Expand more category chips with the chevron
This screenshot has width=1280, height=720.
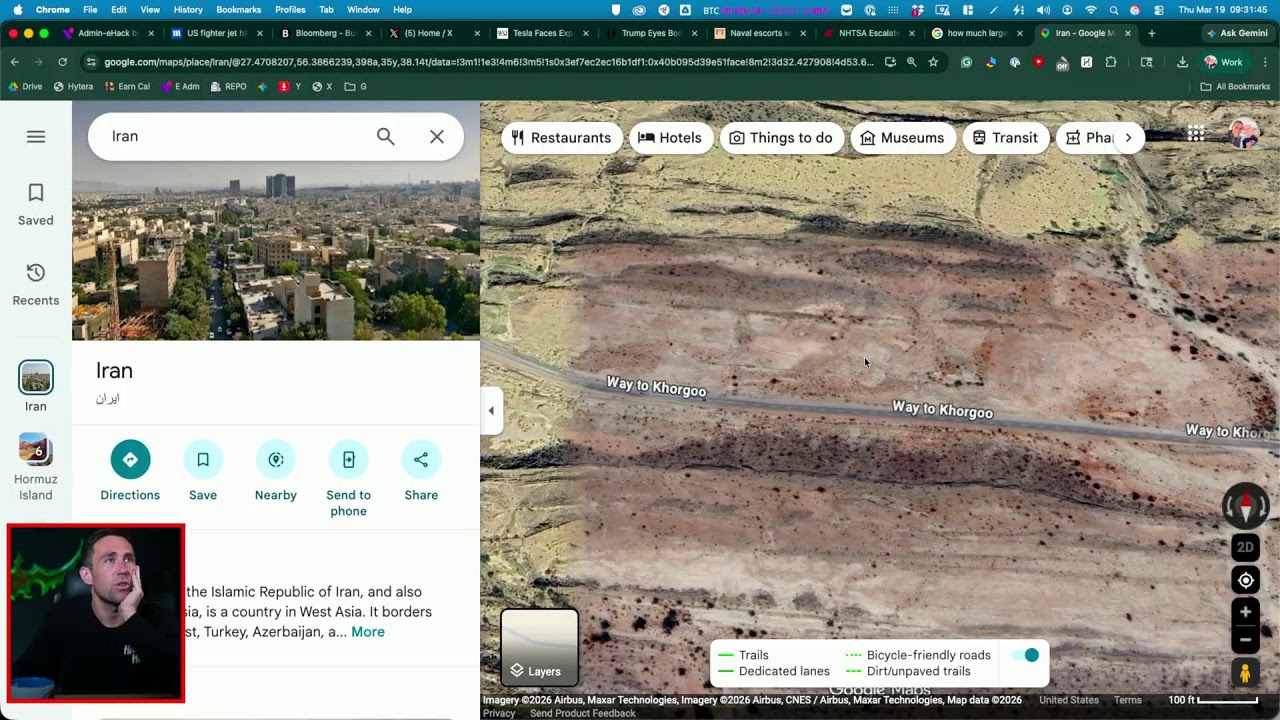point(1128,138)
